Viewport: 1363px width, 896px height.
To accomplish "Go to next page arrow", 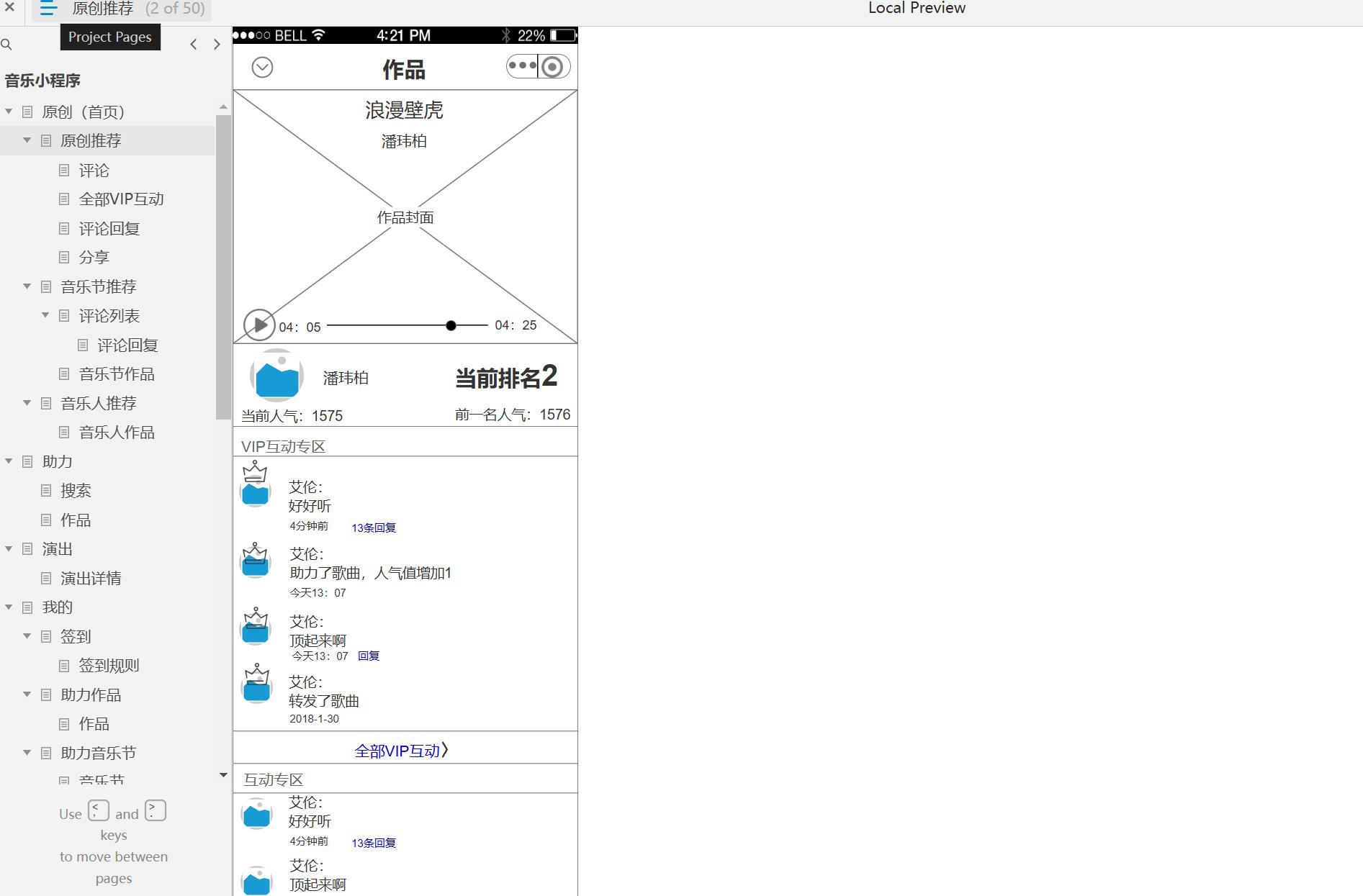I will 217,45.
